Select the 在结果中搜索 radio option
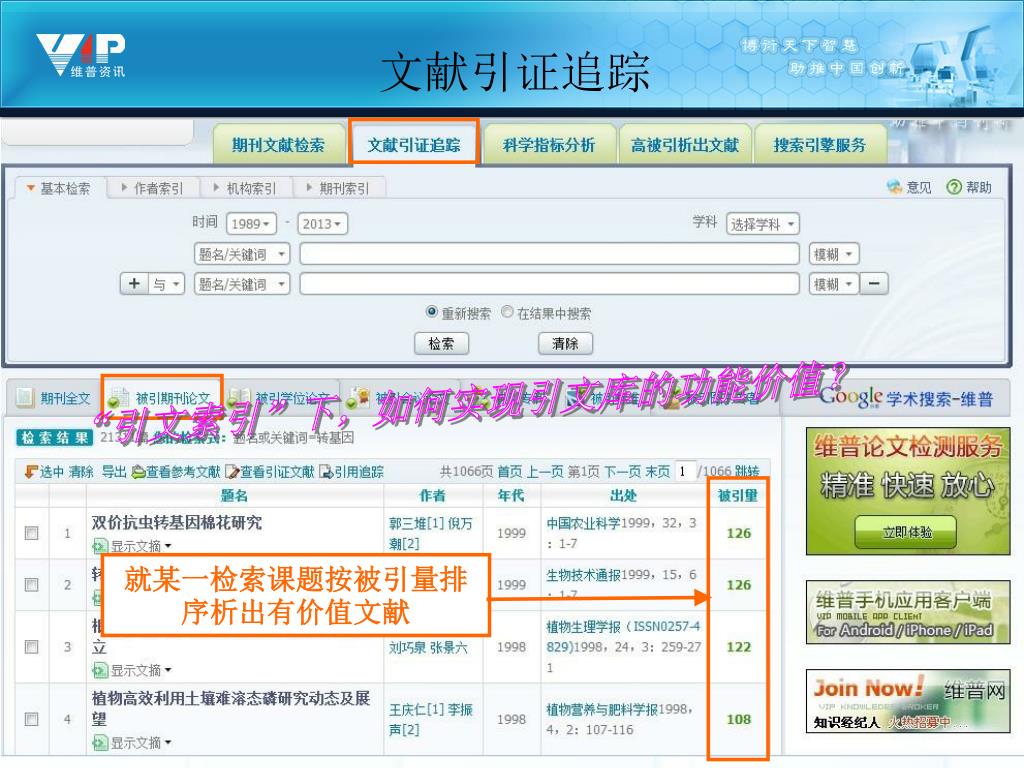 (x=507, y=312)
